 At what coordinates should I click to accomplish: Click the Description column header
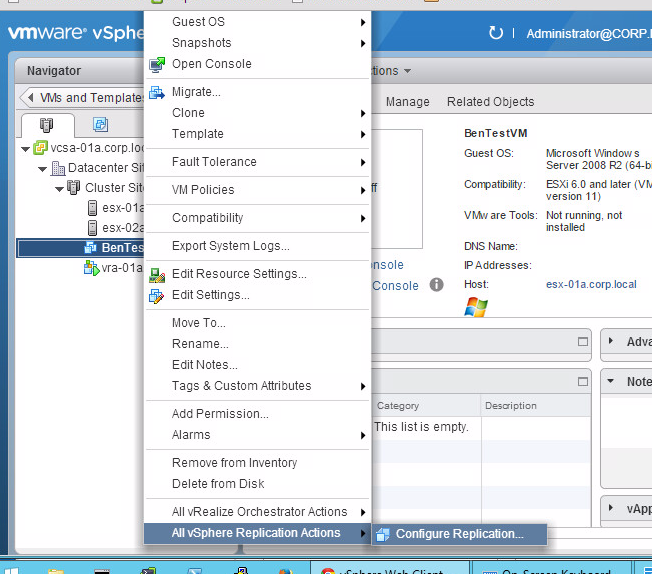coord(536,406)
